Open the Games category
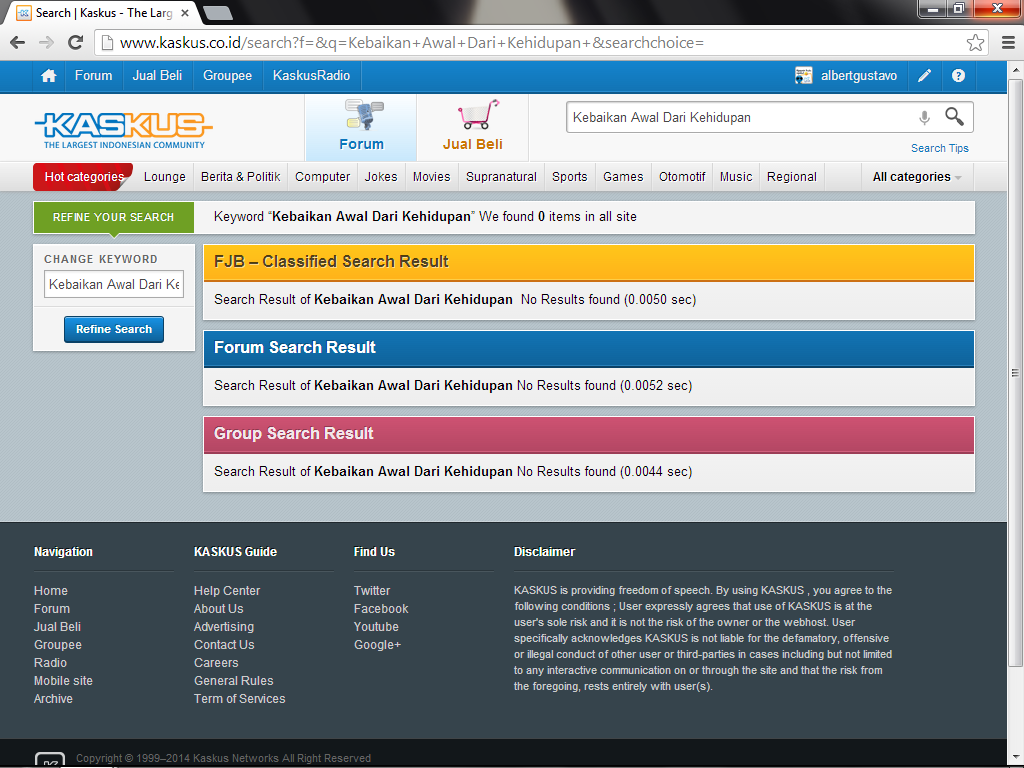This screenshot has width=1024, height=768. point(623,177)
